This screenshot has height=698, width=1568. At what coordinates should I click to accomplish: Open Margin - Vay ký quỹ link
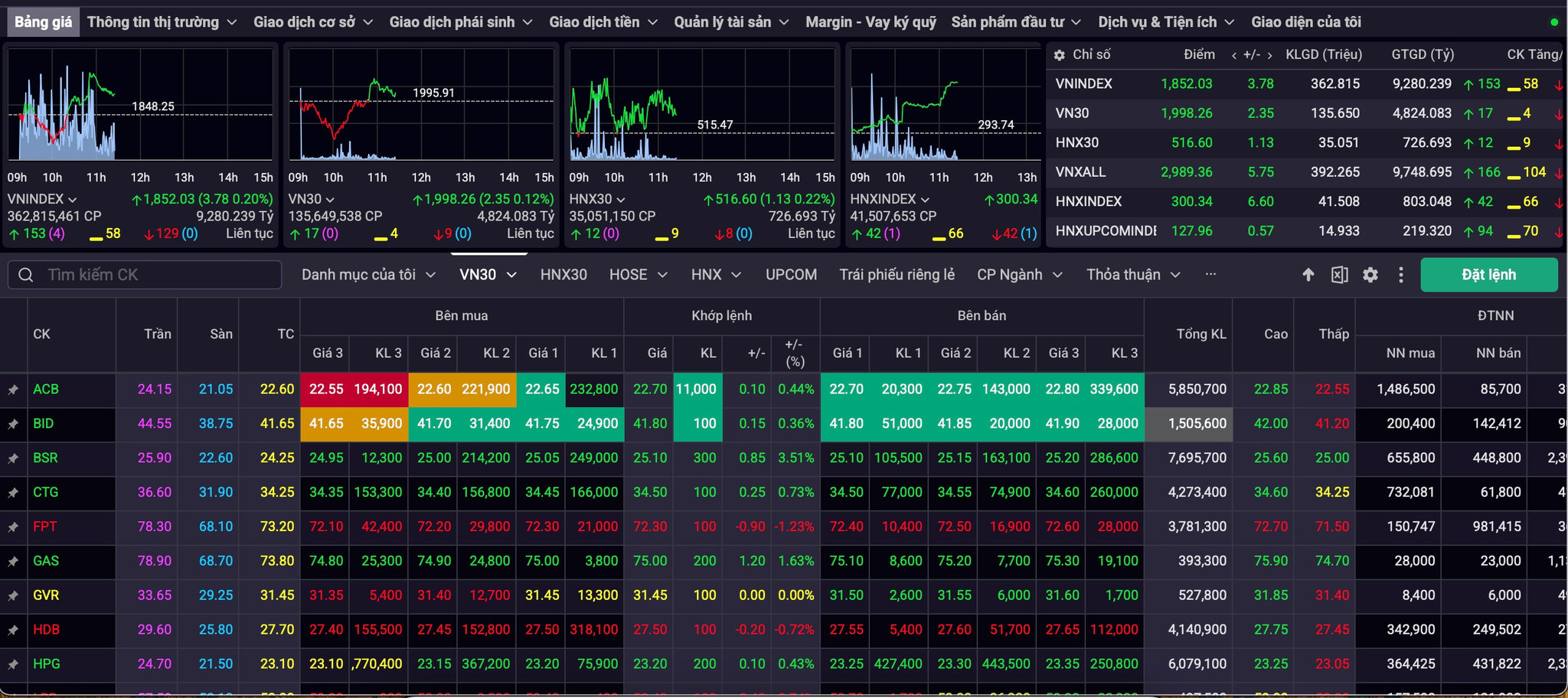[x=871, y=22]
